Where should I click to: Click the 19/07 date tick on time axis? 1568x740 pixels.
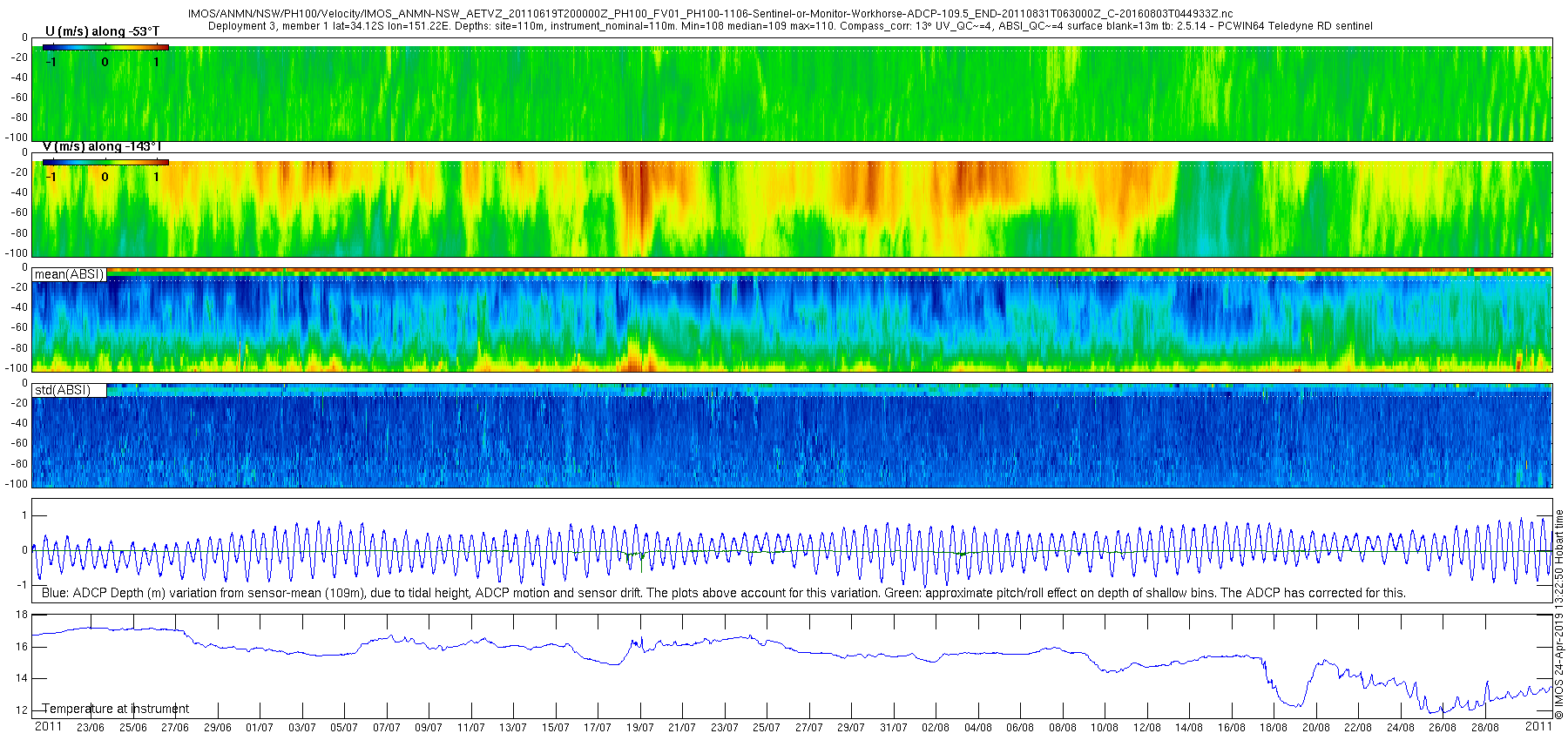tap(639, 727)
